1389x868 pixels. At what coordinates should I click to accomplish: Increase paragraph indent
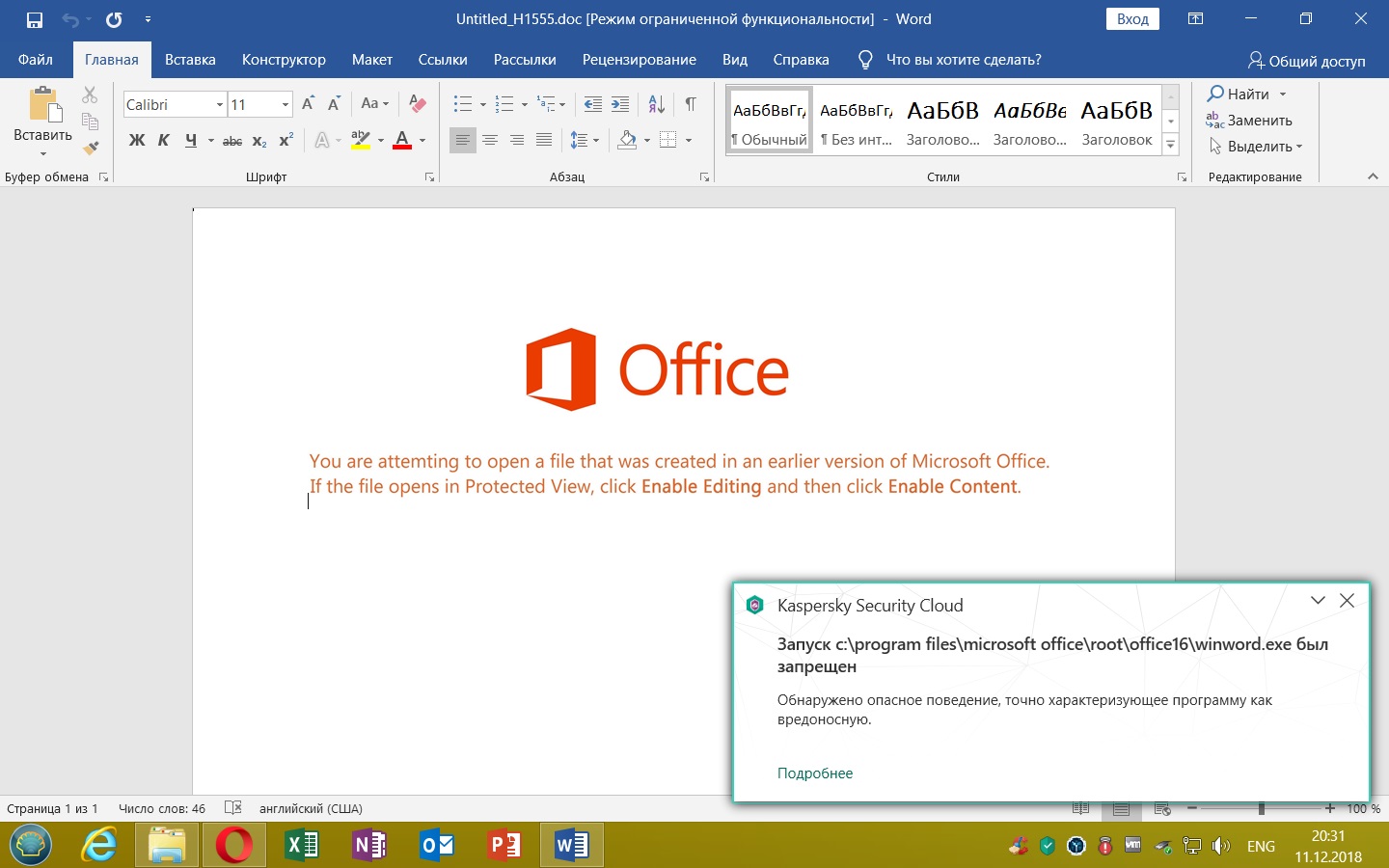[x=620, y=104]
